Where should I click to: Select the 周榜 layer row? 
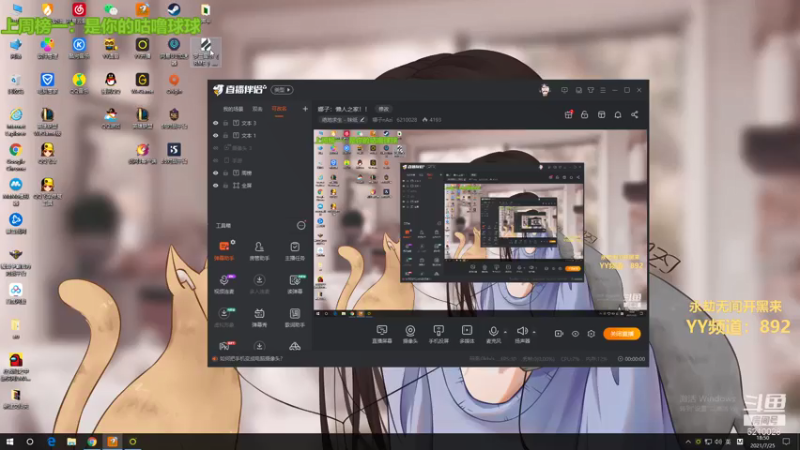[260, 173]
